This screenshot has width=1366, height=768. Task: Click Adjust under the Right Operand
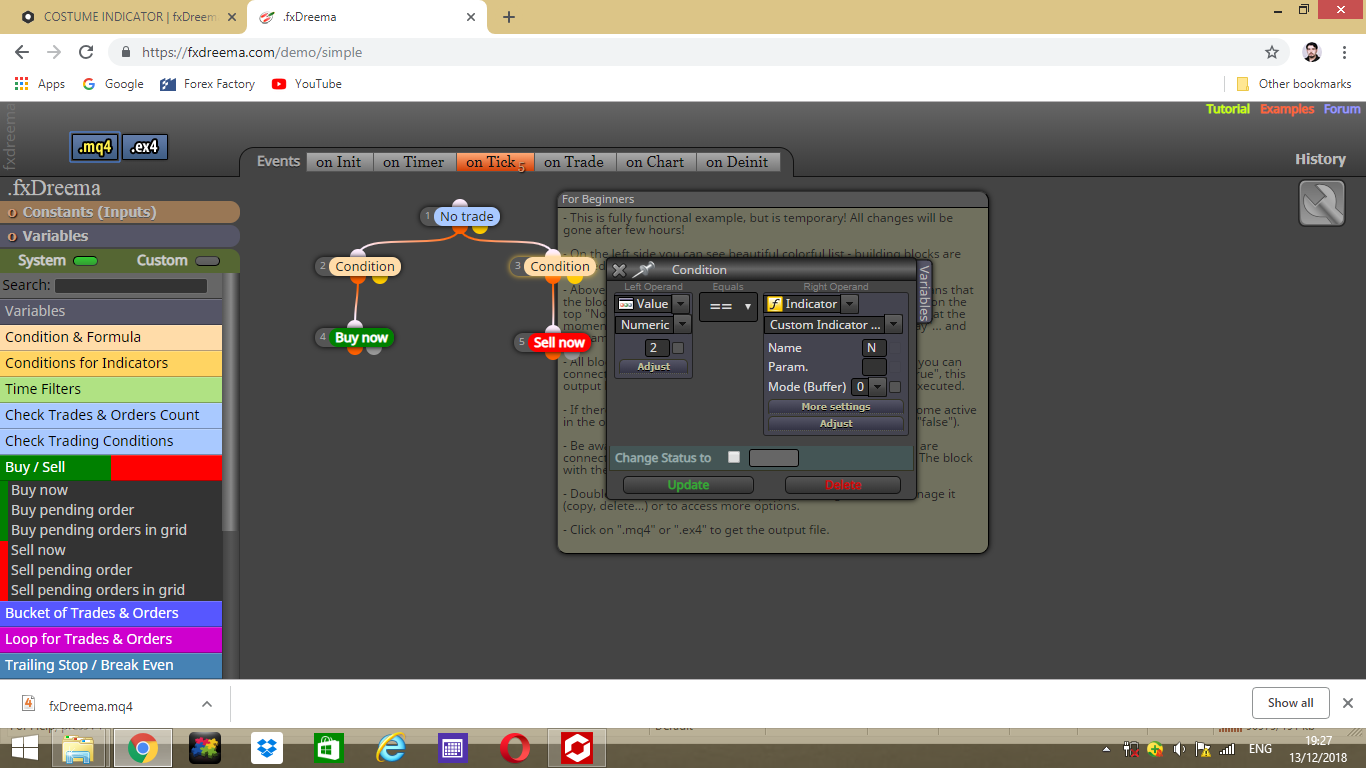point(836,424)
